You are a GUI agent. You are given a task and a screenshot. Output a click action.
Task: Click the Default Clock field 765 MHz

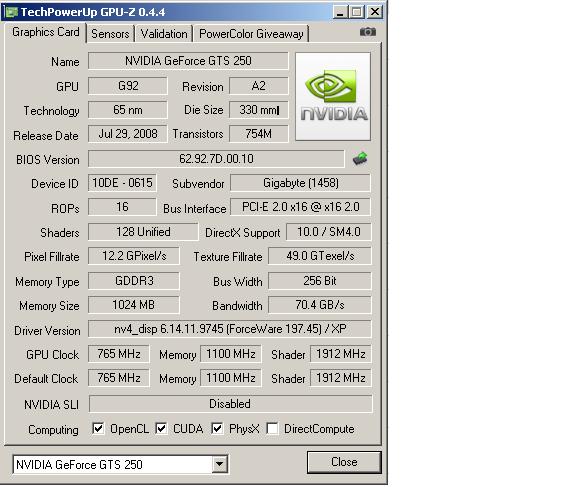pyautogui.click(x=119, y=378)
